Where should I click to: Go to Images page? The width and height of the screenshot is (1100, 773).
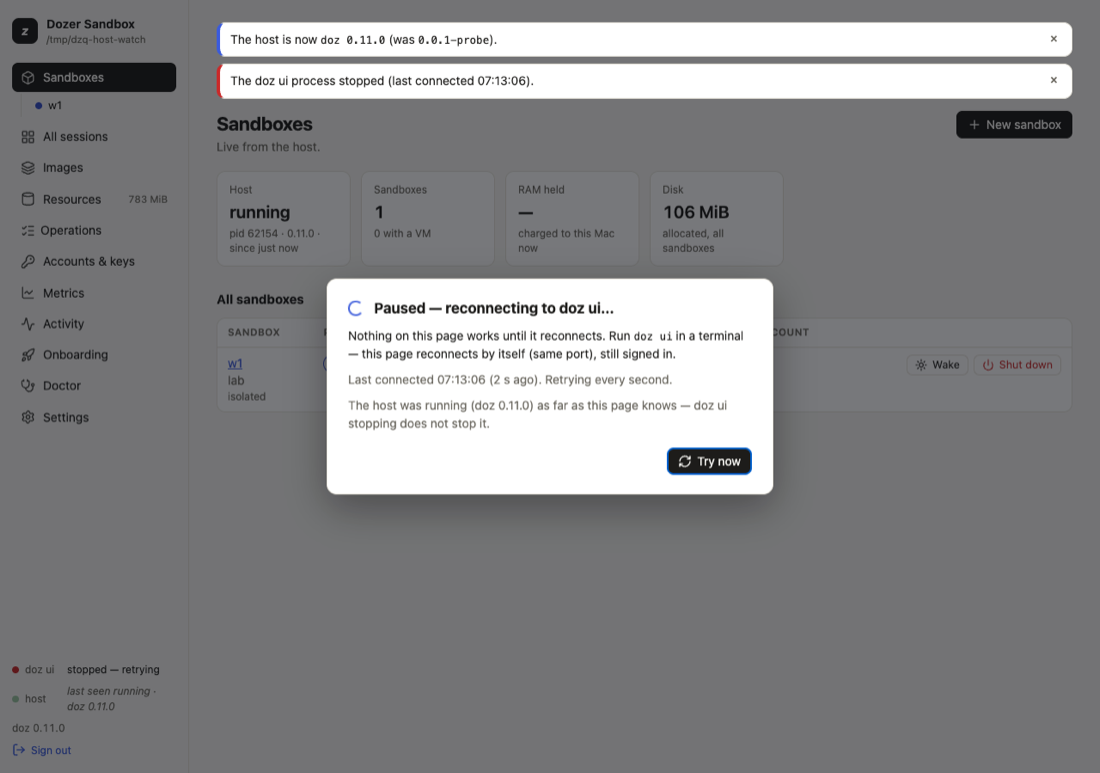94,168
